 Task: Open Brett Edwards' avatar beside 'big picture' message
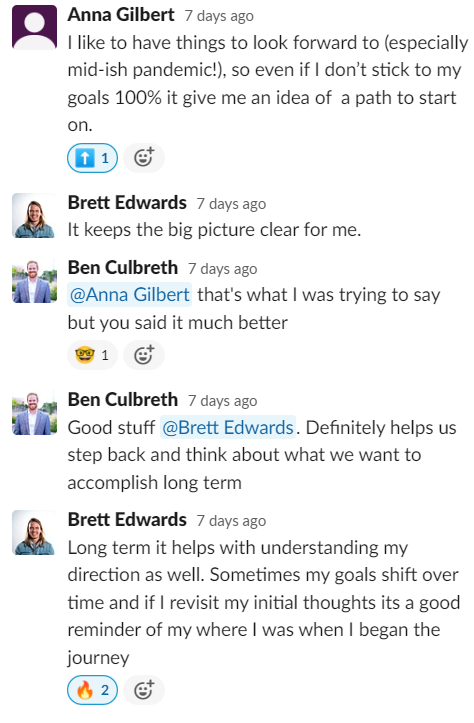(34, 215)
